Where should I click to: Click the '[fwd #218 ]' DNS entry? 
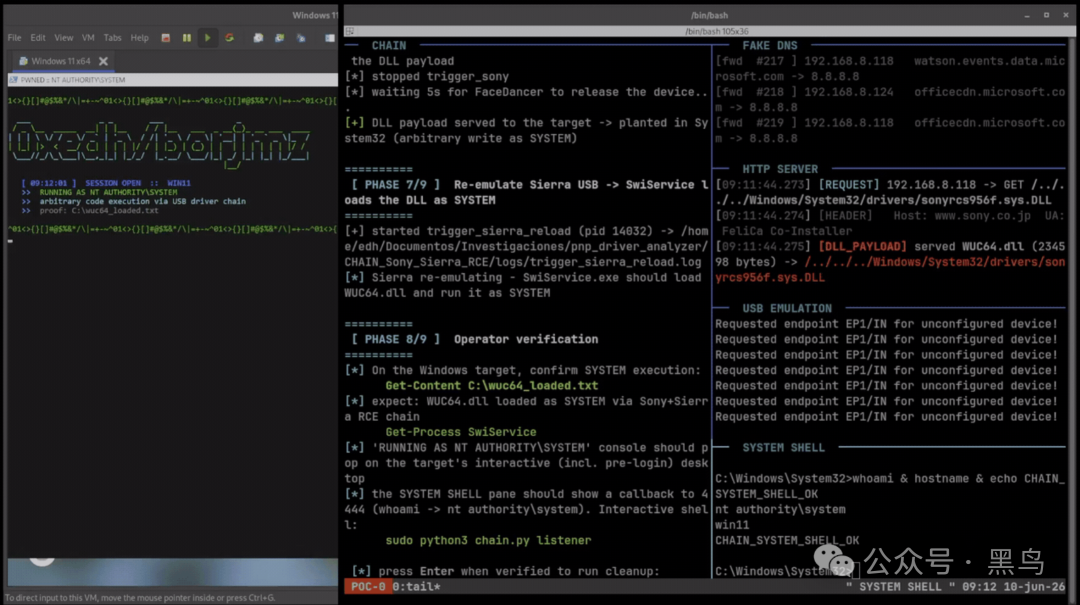(x=756, y=92)
